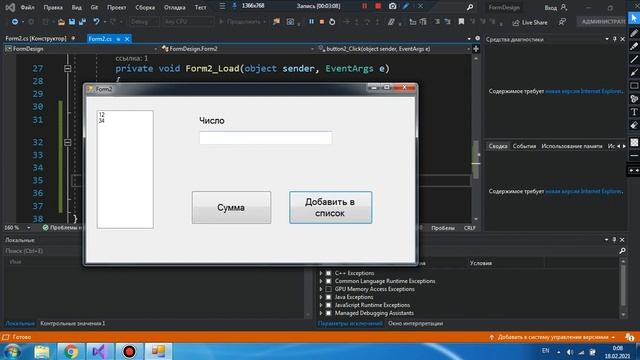Image resolution: width=640 pixels, height=360 pixels.
Task: Select item 12 in the Form2 listbox
Action: (102, 115)
